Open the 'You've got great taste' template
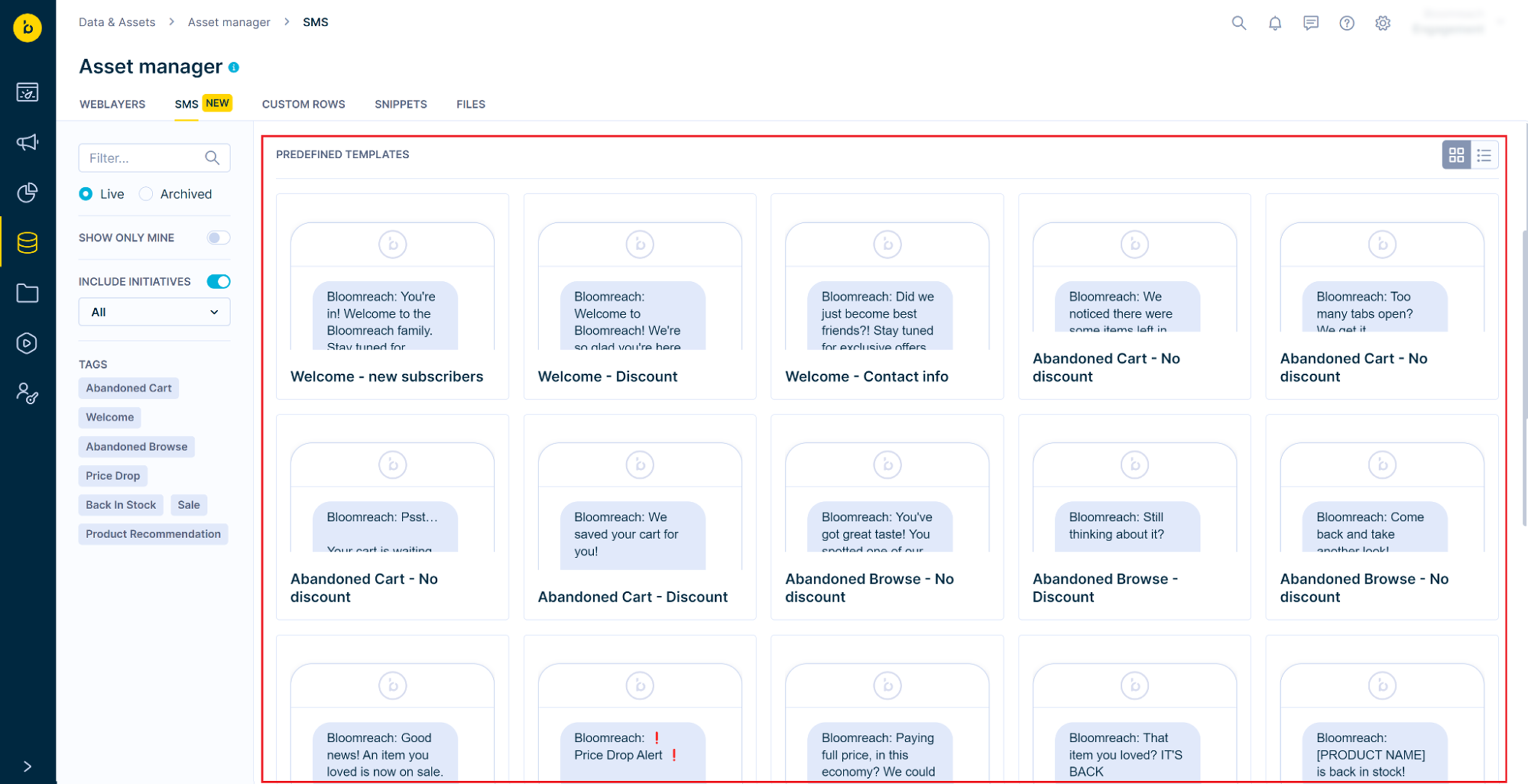Viewport: 1528px width, 784px height. click(887, 517)
